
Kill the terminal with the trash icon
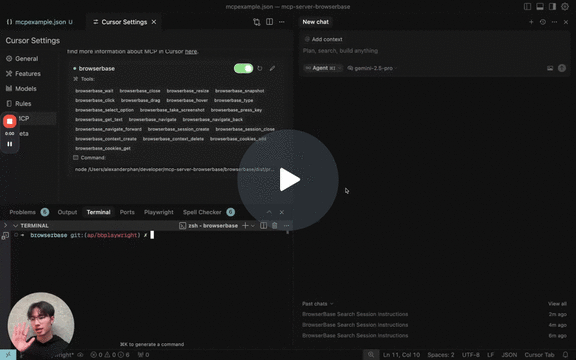[x=274, y=226]
